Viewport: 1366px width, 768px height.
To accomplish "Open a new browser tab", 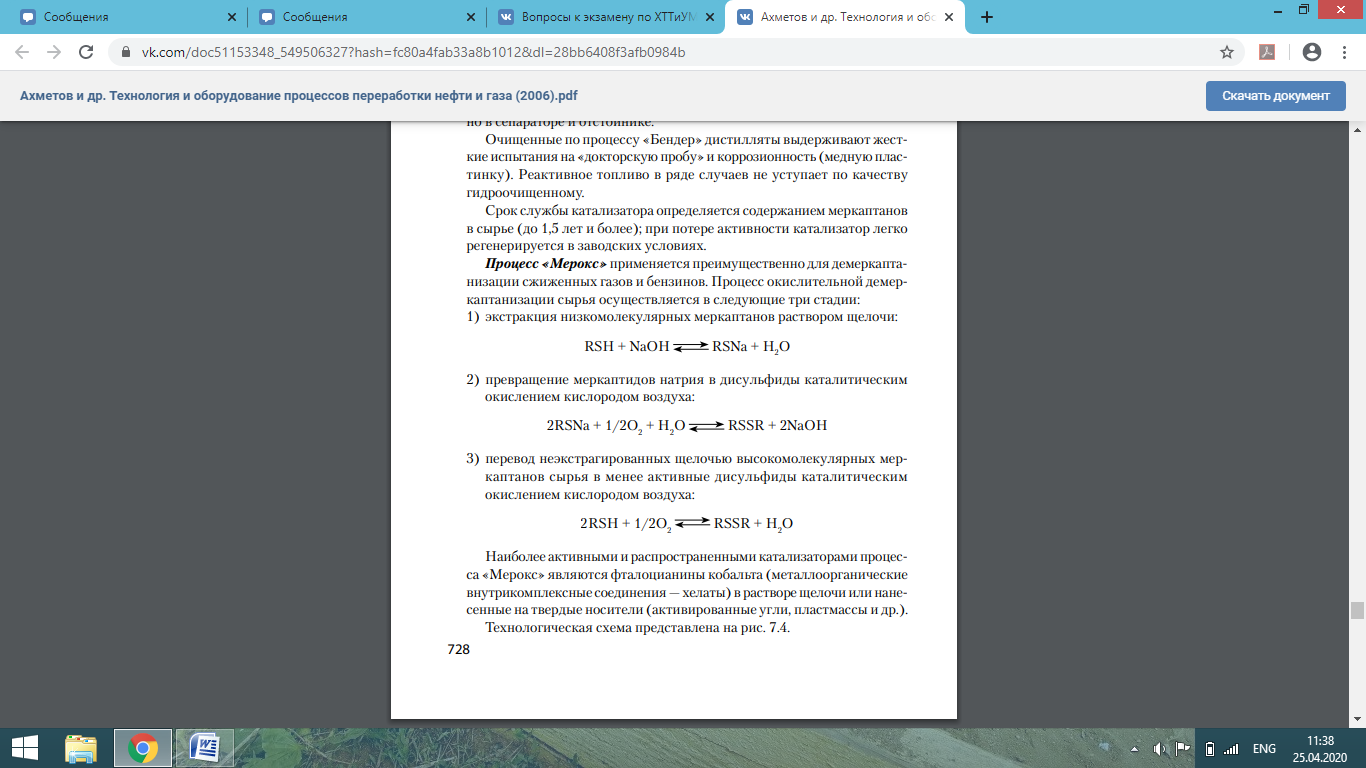I will coord(987,17).
